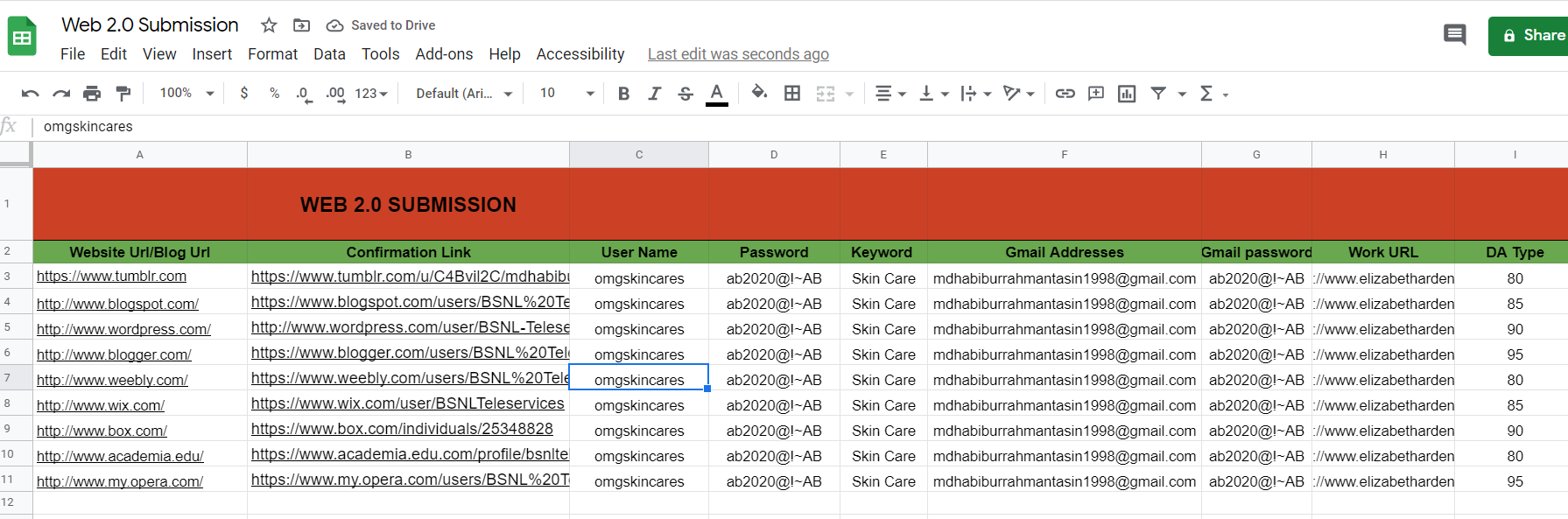The height and width of the screenshot is (519, 1568).
Task: Toggle Italic formatting
Action: [654, 94]
